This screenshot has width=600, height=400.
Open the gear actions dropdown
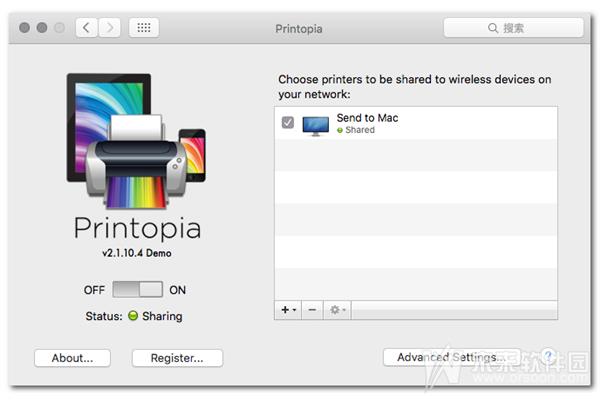click(338, 310)
